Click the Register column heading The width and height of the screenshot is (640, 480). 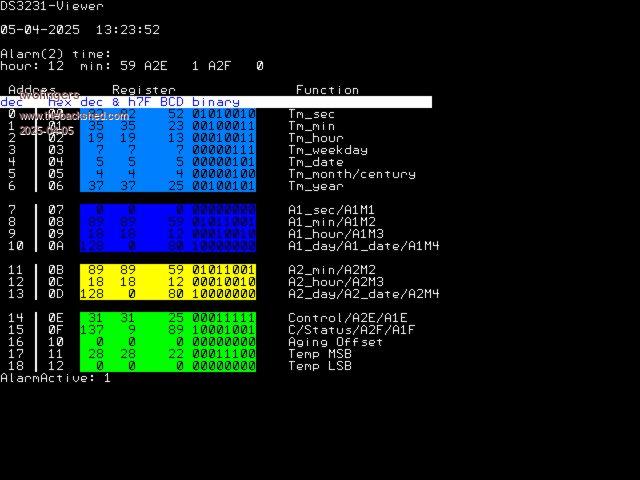(143, 90)
